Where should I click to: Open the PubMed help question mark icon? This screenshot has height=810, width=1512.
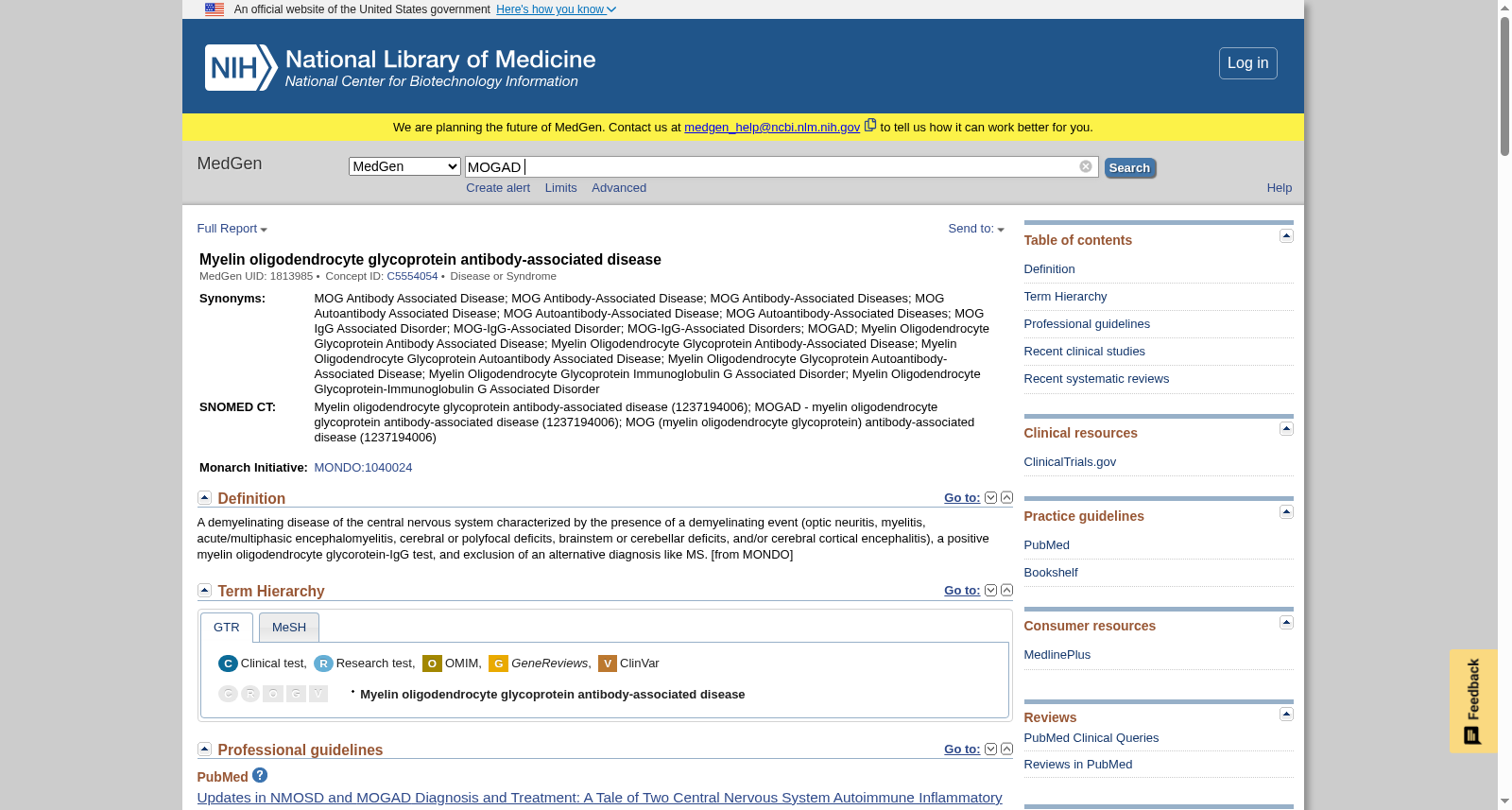260,775
